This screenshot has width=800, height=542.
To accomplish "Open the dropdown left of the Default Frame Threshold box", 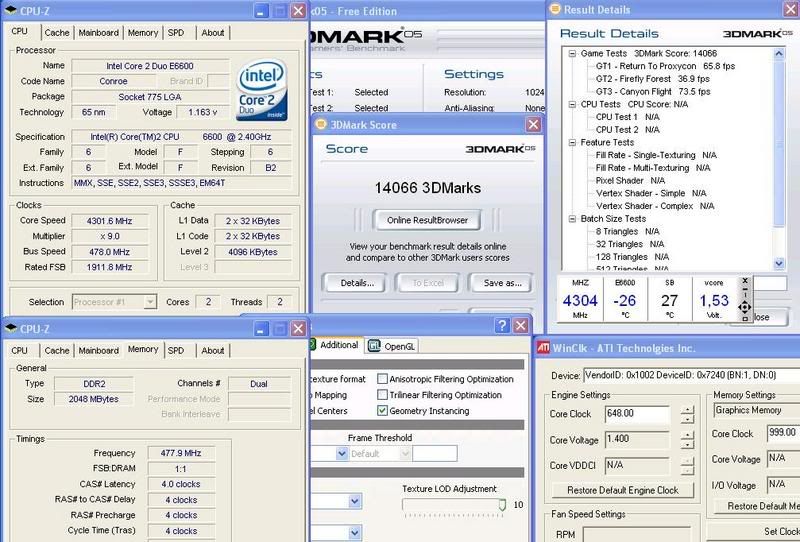I will tap(342, 453).
